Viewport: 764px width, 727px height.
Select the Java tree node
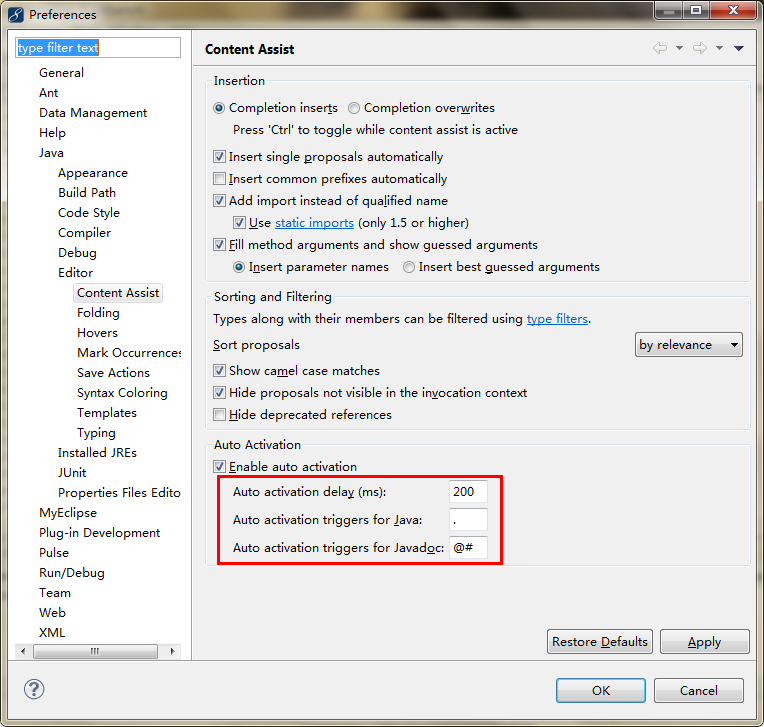pyautogui.click(x=51, y=153)
